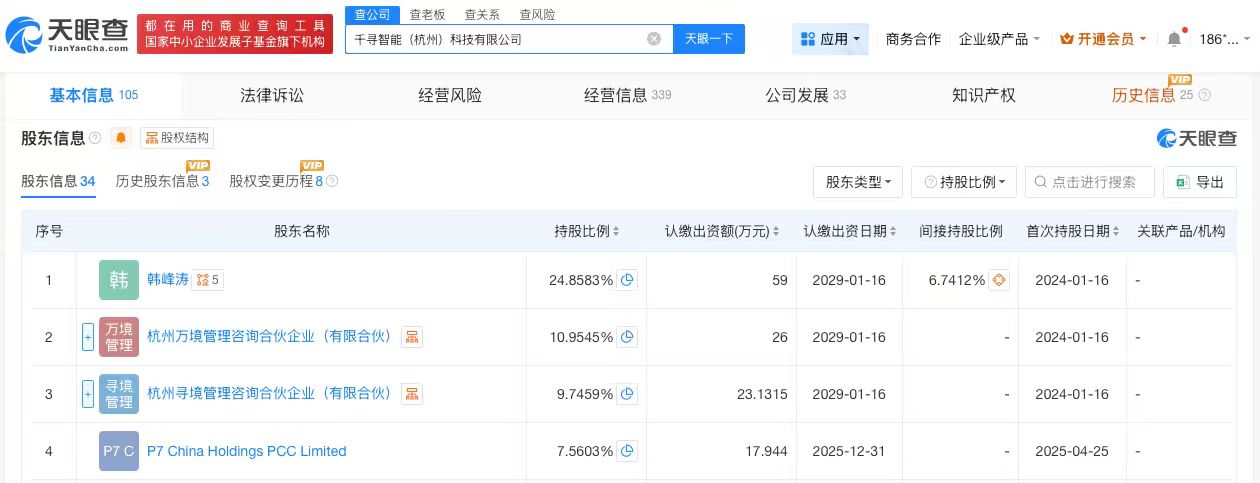
Task: Open the 应用 apps dropdown
Action: [x=831, y=39]
